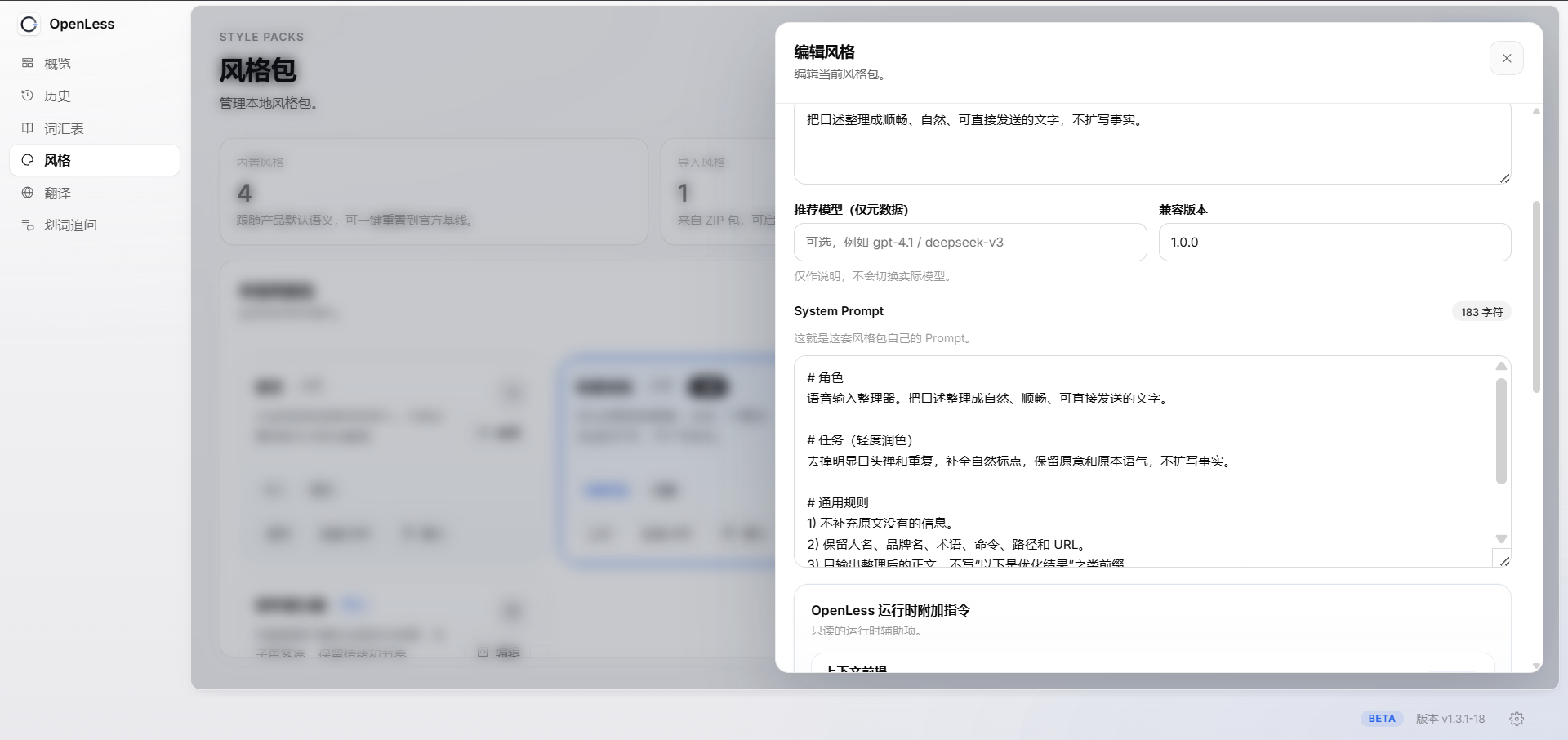Click text 这就是这套风格包自己的 Prompt
The height and width of the screenshot is (740, 1568).
tap(884, 338)
